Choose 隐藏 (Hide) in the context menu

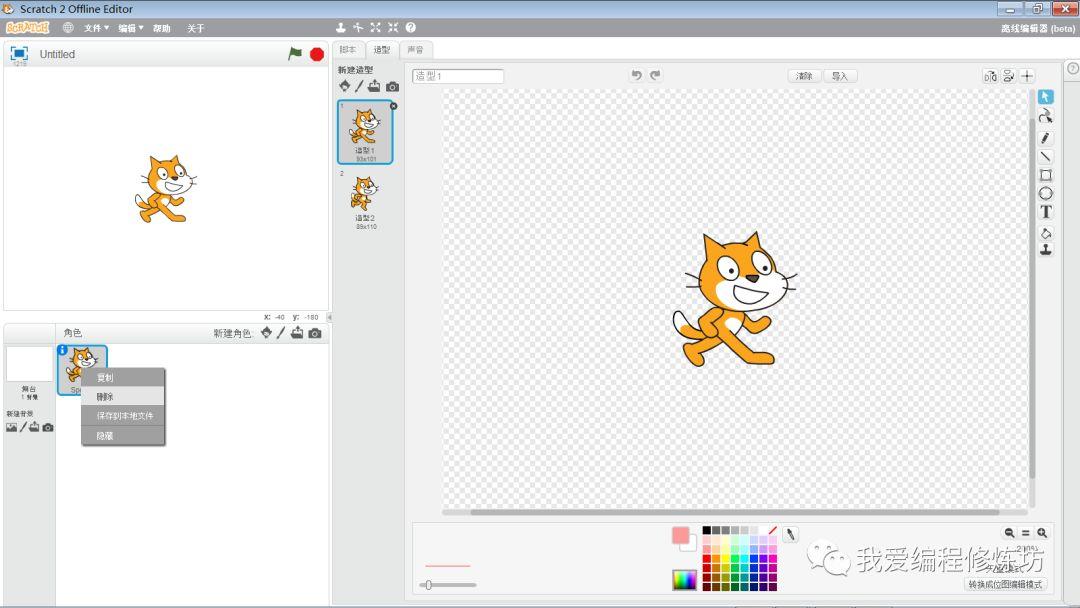tap(123, 436)
